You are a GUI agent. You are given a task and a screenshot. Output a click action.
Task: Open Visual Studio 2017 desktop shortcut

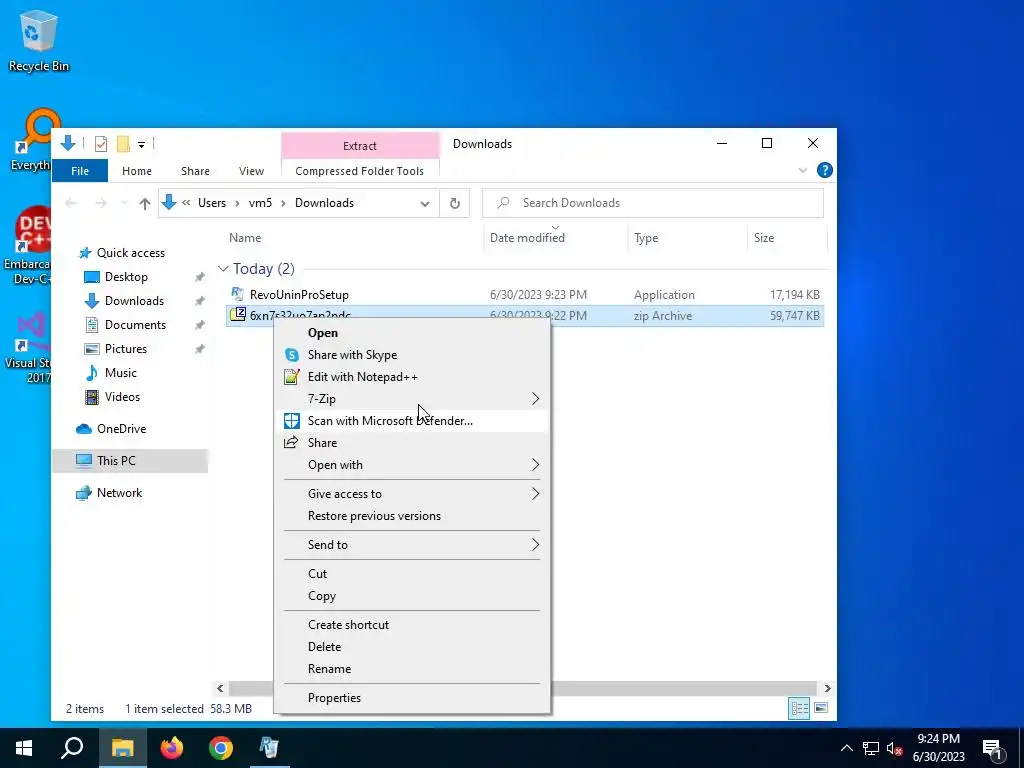29,347
